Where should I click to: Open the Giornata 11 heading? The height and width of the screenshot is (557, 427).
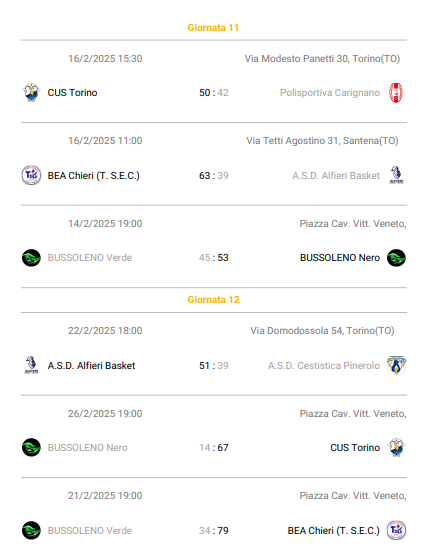(x=213, y=28)
